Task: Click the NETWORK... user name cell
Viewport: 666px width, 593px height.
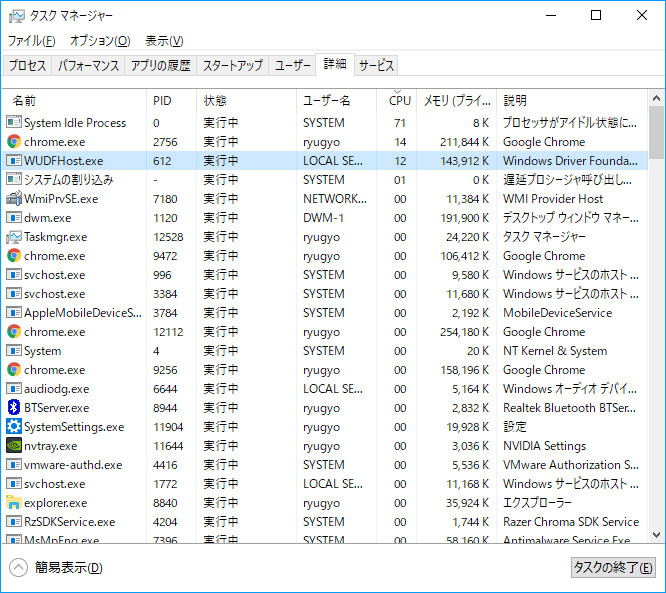Action: 335,199
